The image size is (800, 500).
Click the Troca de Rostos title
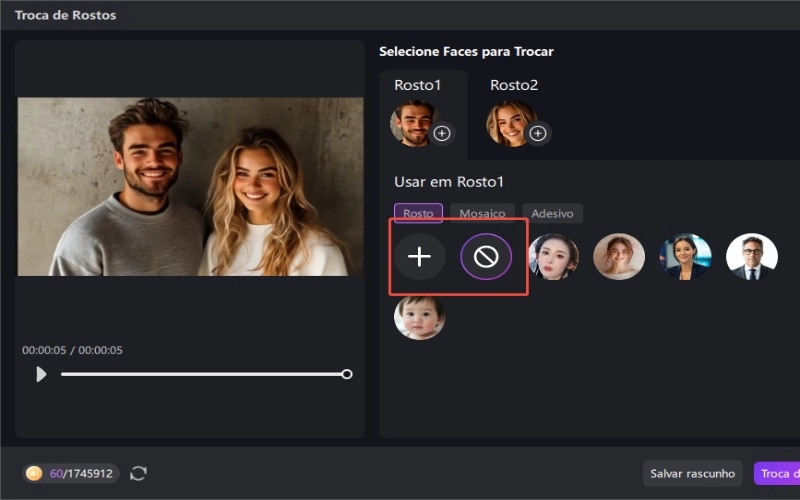pos(65,15)
